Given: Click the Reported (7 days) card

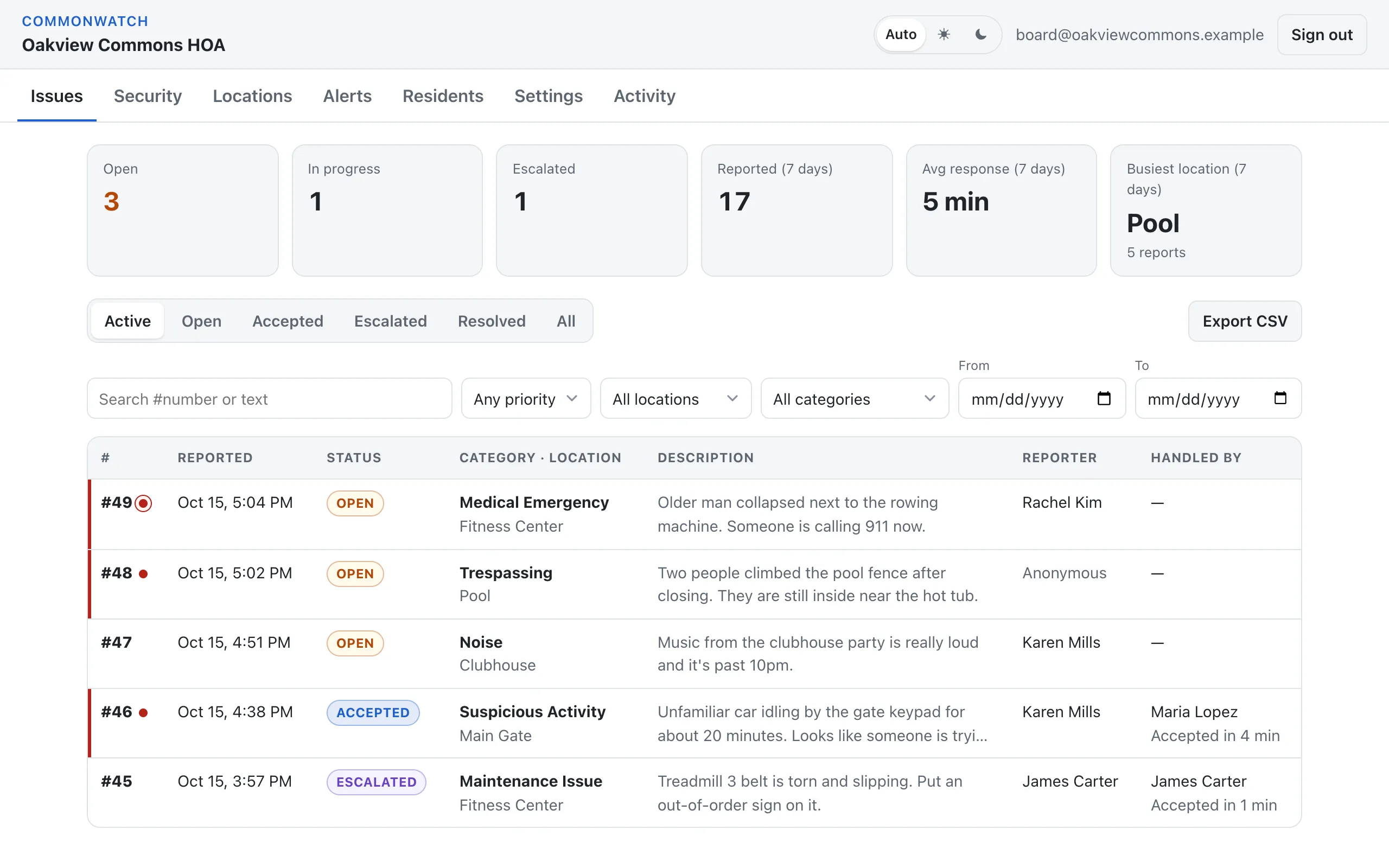Looking at the screenshot, I should (x=797, y=210).
